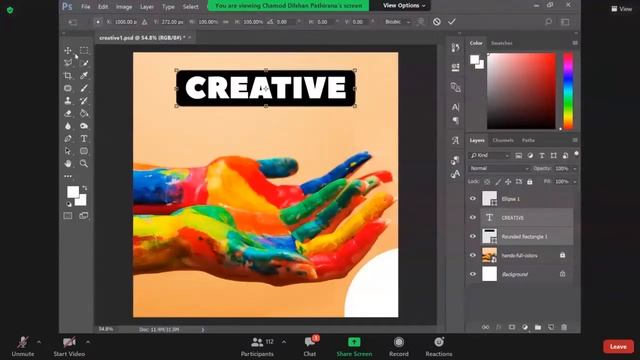Viewport: 640px width, 360px height.
Task: Select the Pen tool
Action: point(68,139)
